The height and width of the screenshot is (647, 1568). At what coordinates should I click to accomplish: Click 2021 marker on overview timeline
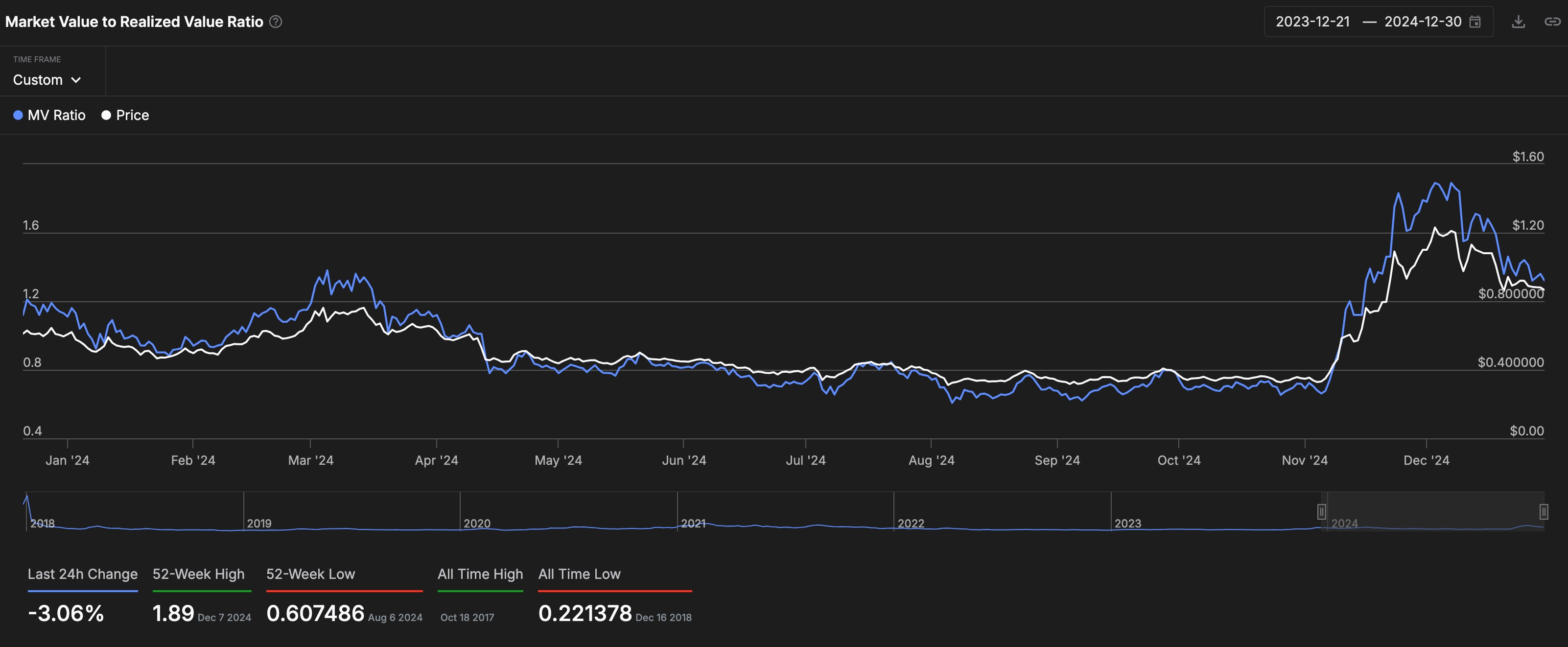click(x=693, y=523)
